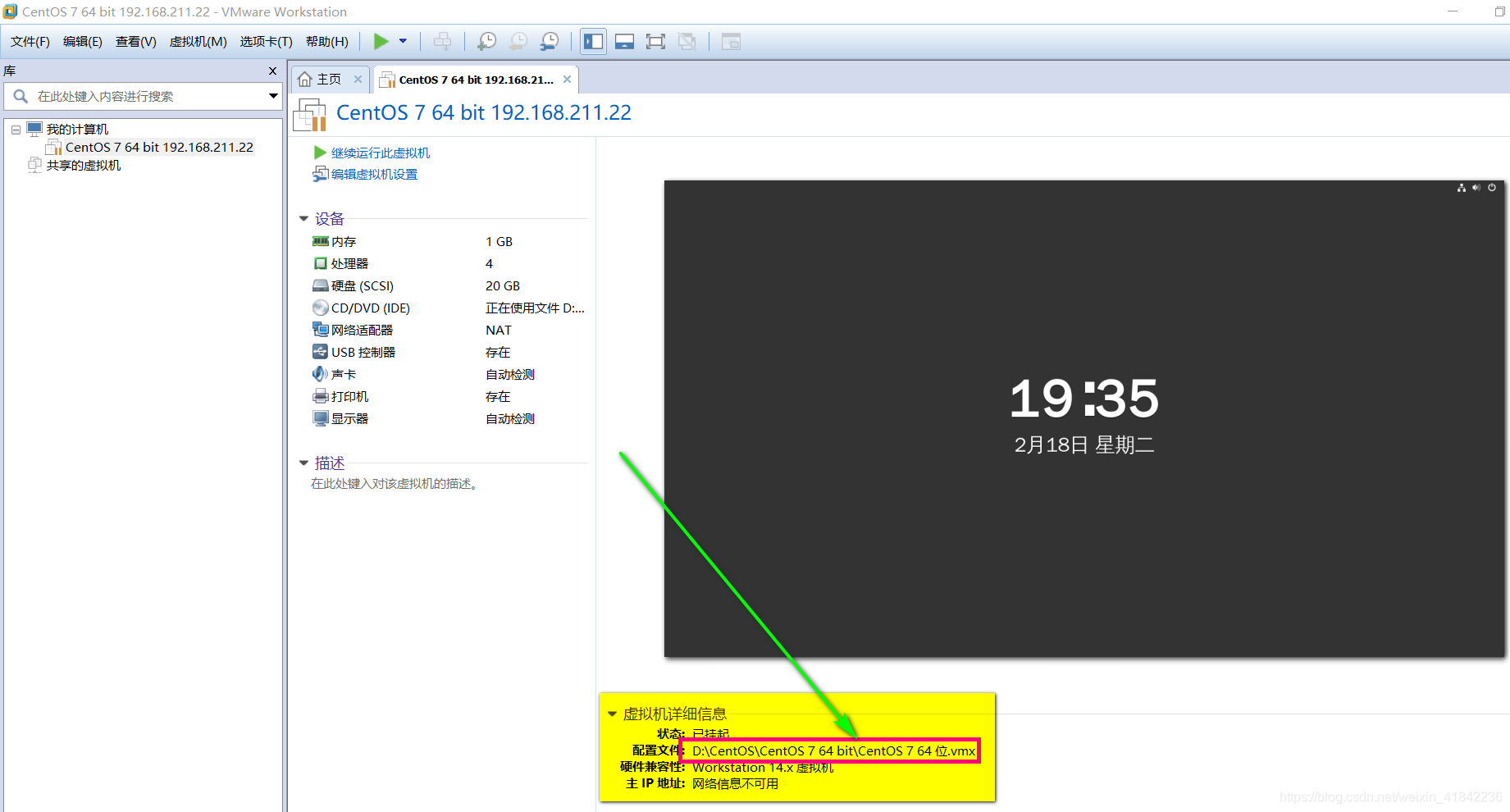Screen dimensions: 1510x812
Task: Click the volume icon in VM preview
Action: [1476, 188]
